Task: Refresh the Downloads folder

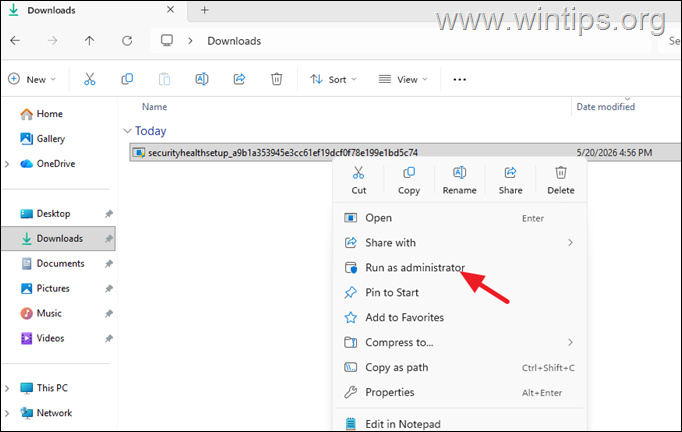Action: pos(127,41)
